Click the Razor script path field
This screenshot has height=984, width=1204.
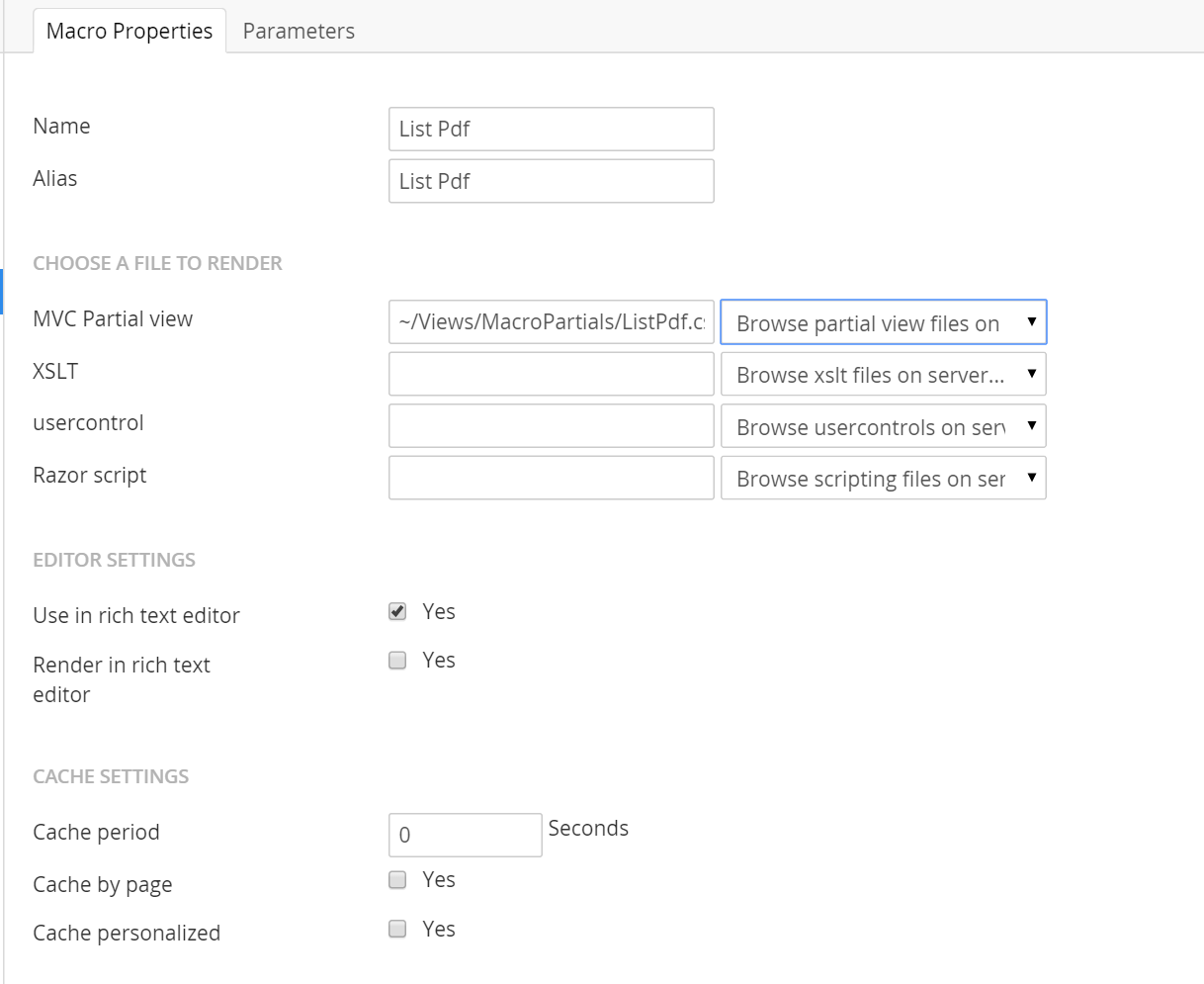(x=552, y=478)
